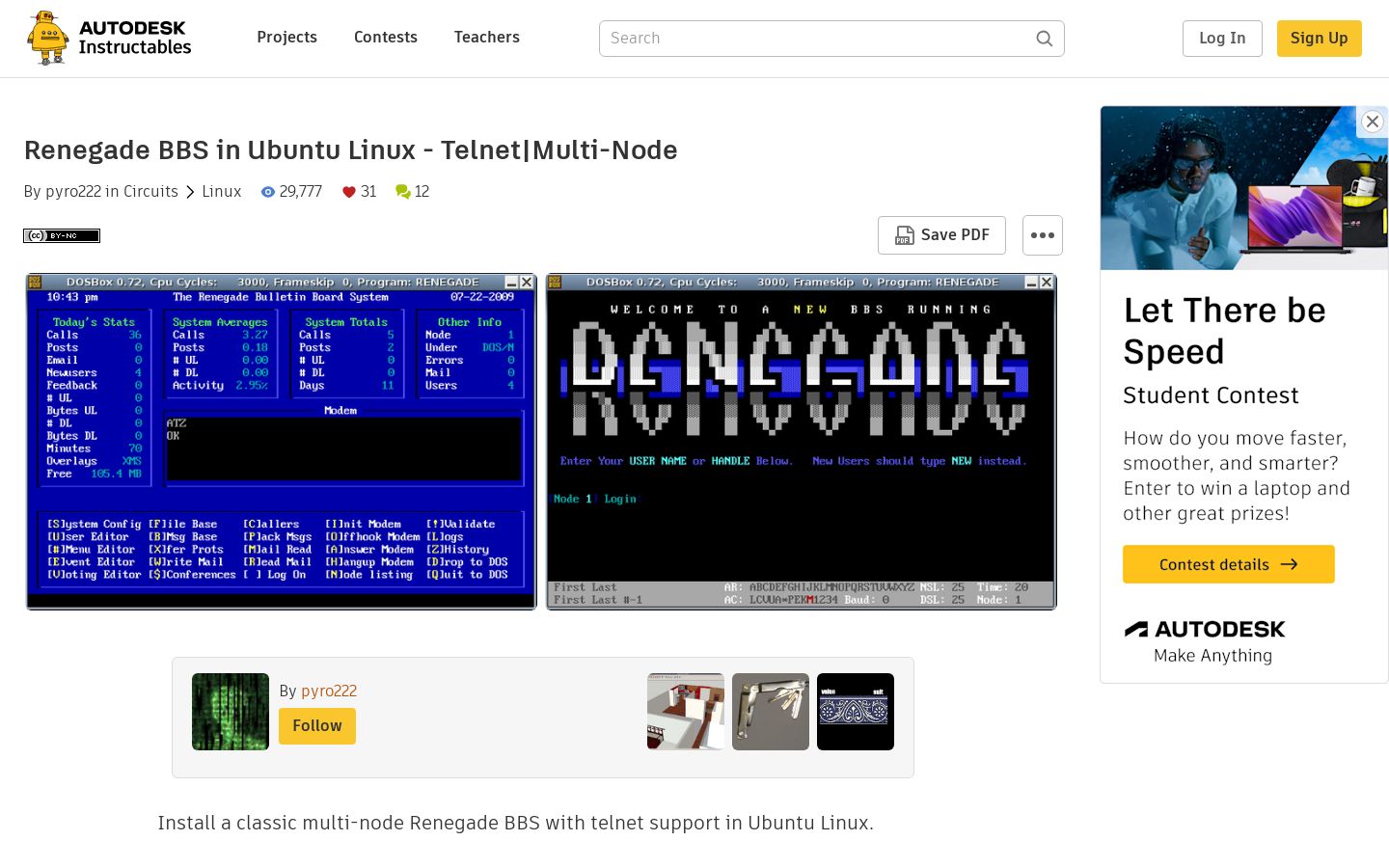Open the Renegade system stats screenshot
This screenshot has height=868, width=1389.
pyautogui.click(x=282, y=442)
